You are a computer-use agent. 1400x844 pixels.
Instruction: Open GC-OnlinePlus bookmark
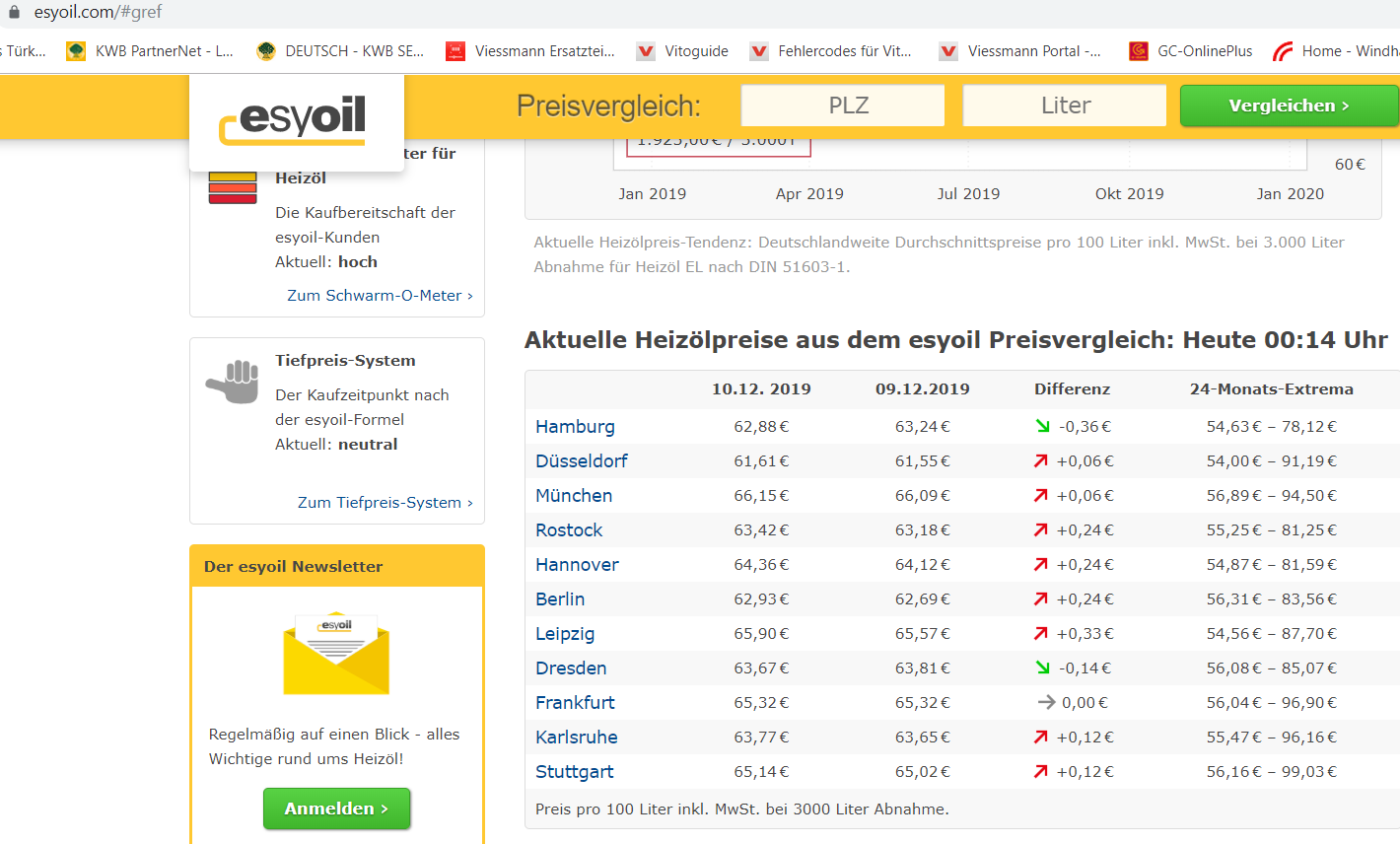pos(1191,51)
